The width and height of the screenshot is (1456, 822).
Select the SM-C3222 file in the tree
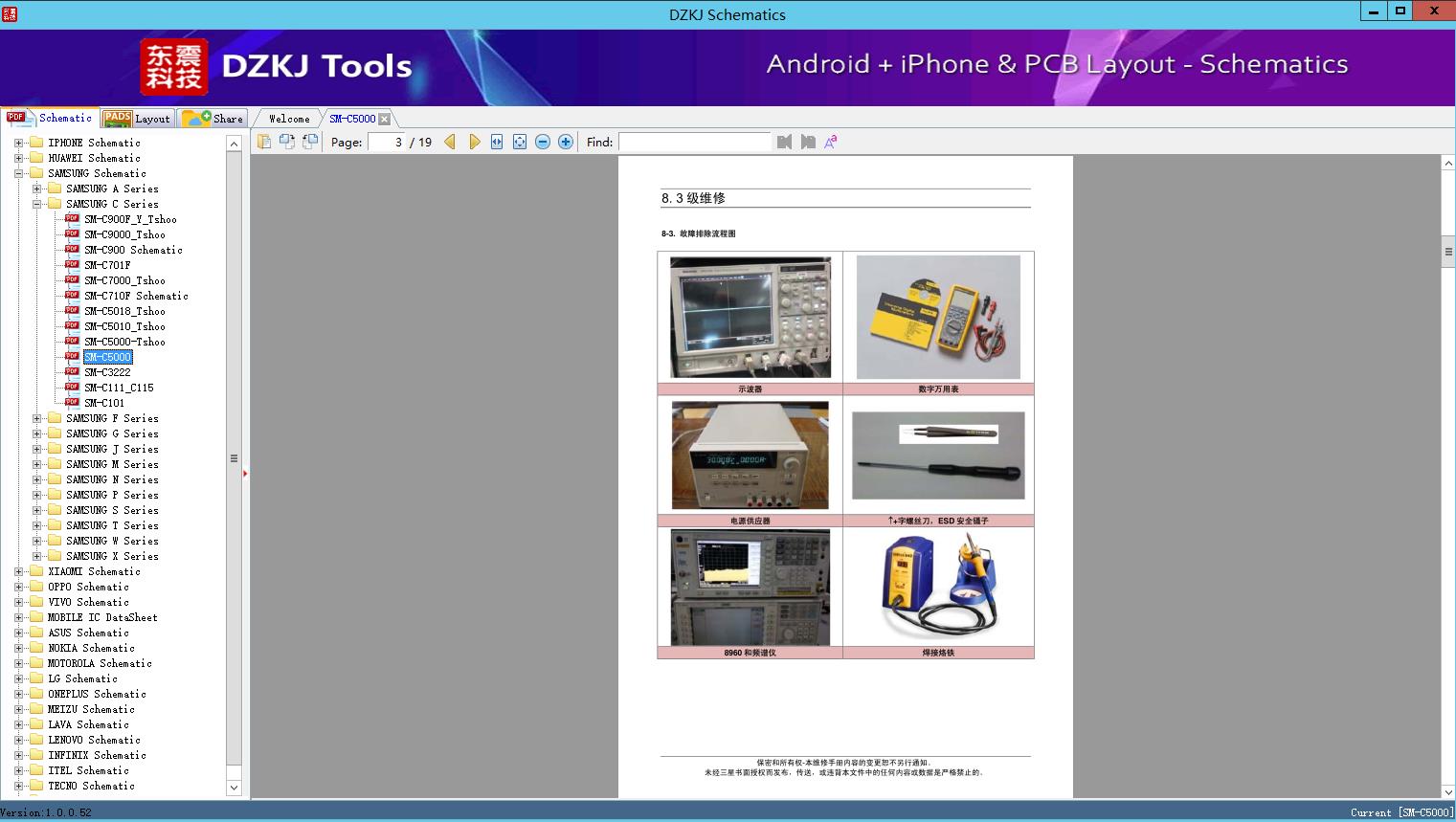tap(107, 372)
